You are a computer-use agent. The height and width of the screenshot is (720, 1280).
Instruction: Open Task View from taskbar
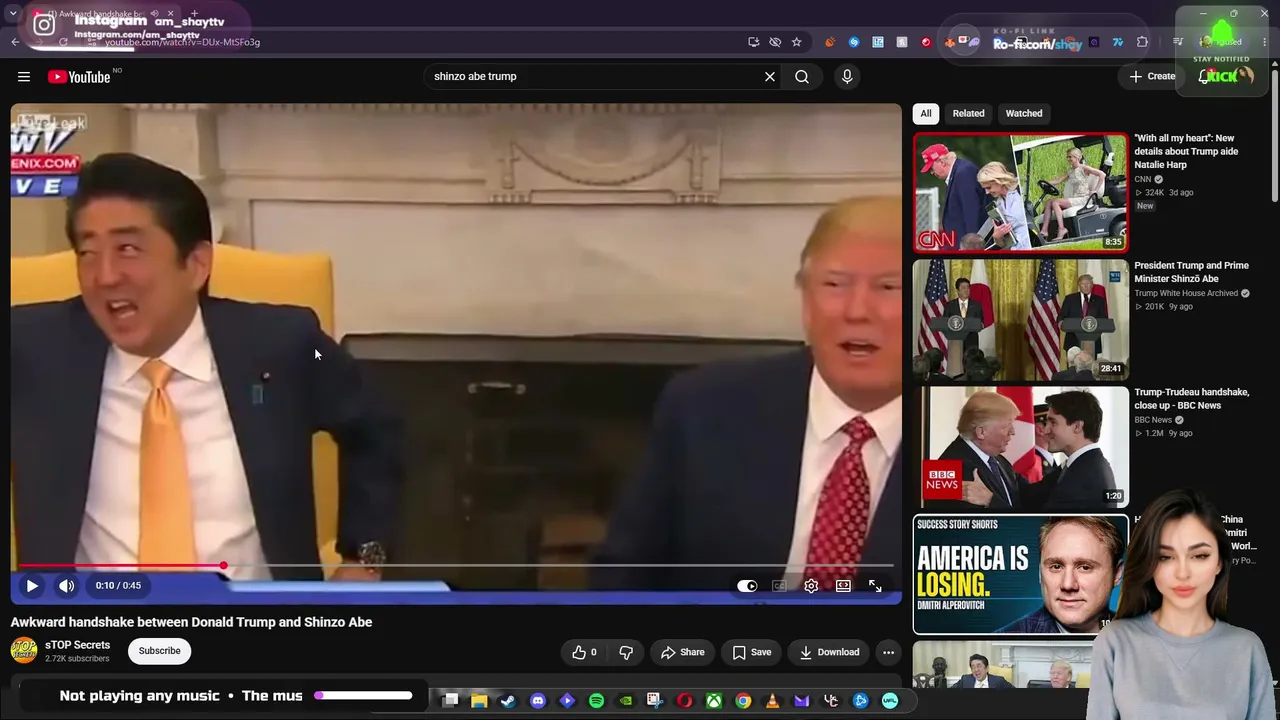pos(450,701)
